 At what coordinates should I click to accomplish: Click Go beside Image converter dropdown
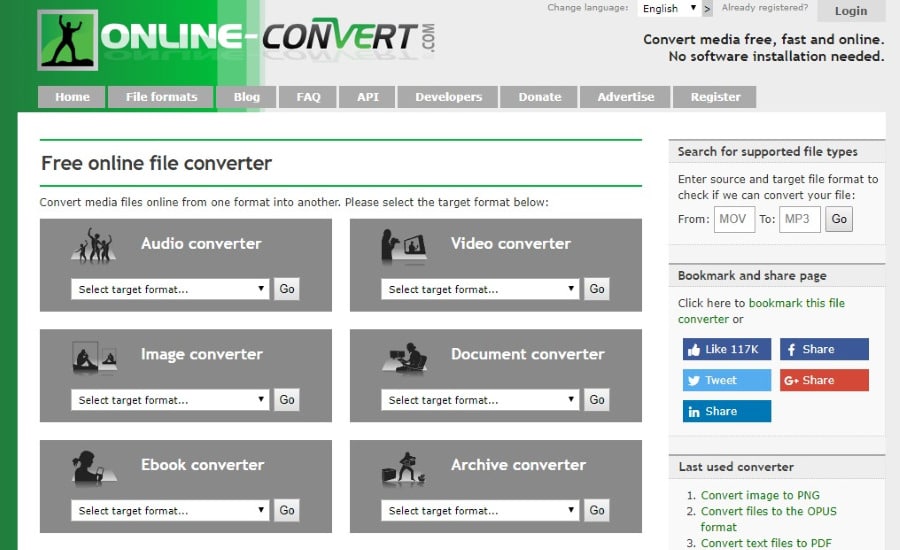[286, 400]
